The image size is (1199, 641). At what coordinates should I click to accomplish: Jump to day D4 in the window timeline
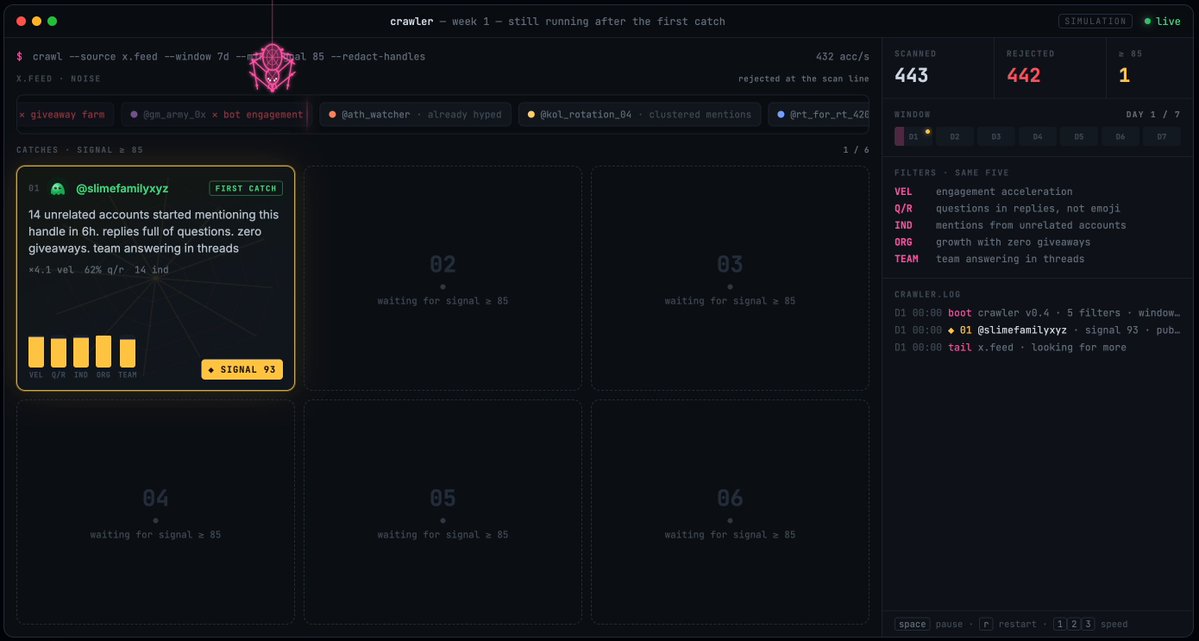tap(1037, 136)
